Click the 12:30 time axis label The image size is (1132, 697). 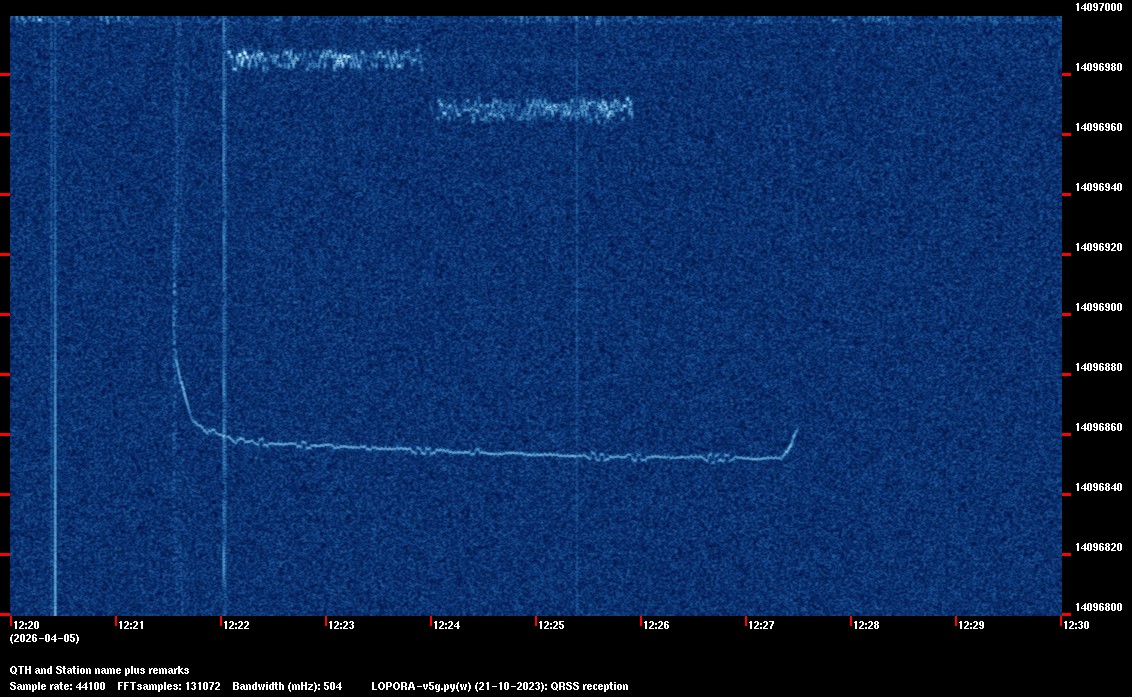1076,625
